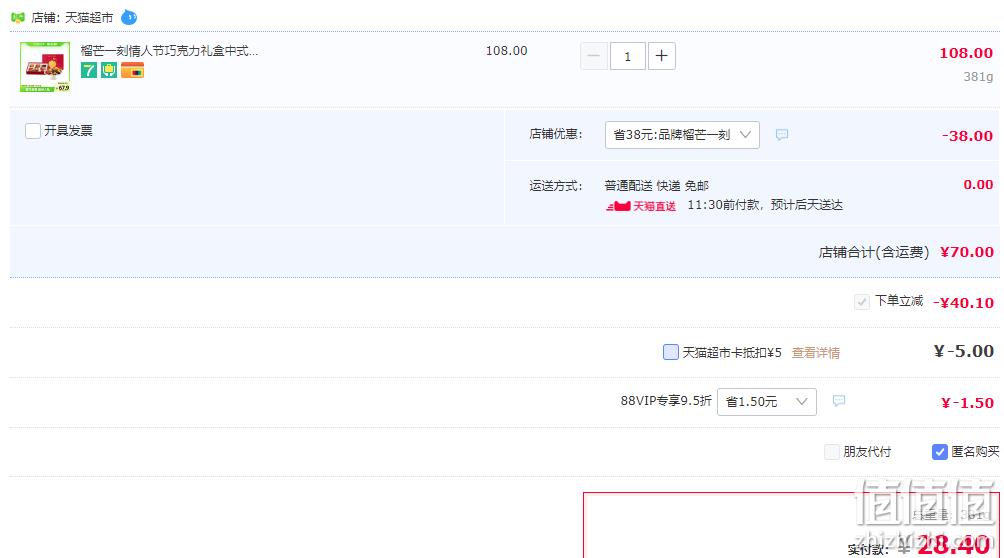
Task: Open the 查看详情 link
Action: (x=816, y=352)
